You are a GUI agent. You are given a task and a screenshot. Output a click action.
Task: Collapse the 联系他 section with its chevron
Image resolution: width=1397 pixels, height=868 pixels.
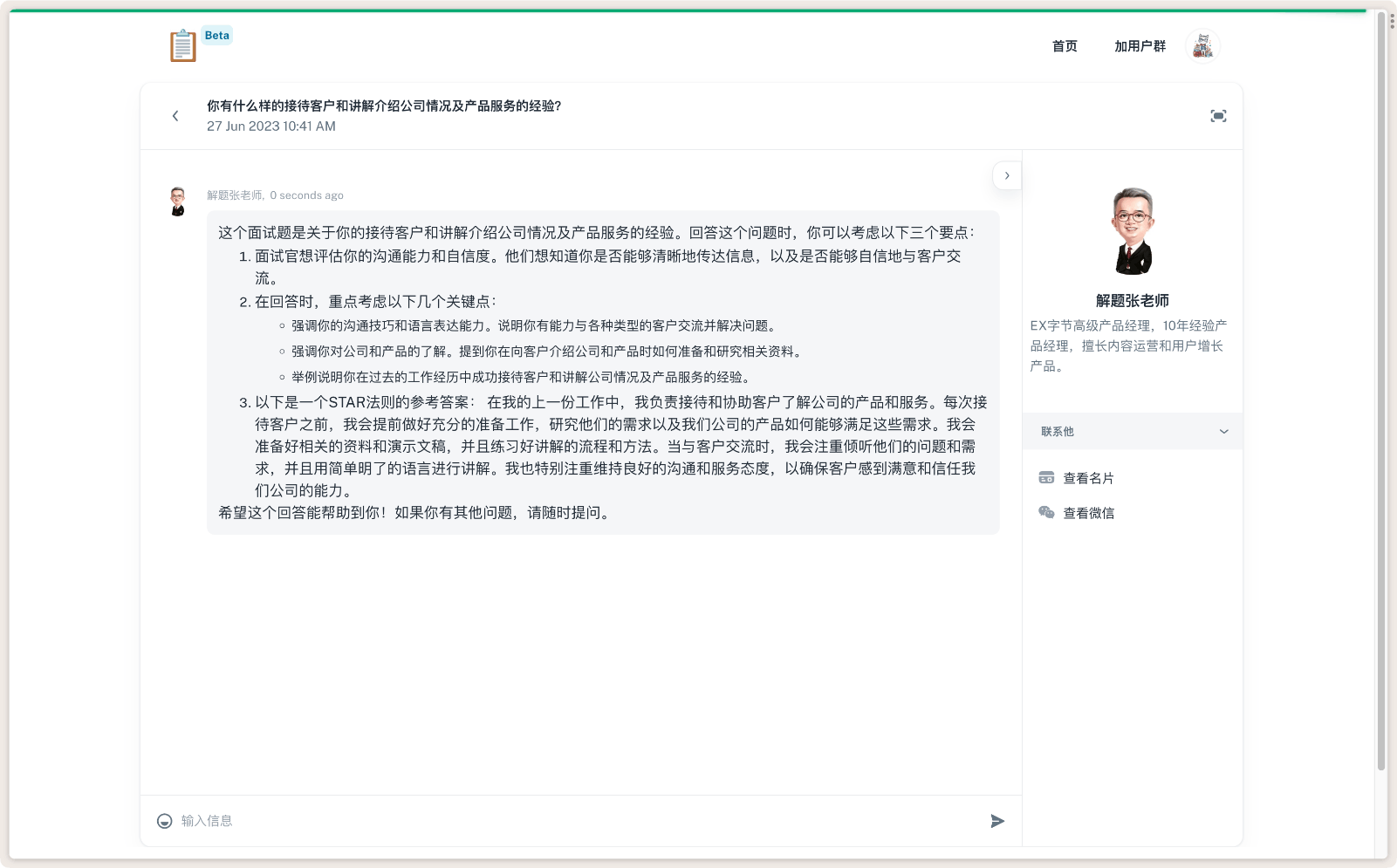point(1224,430)
